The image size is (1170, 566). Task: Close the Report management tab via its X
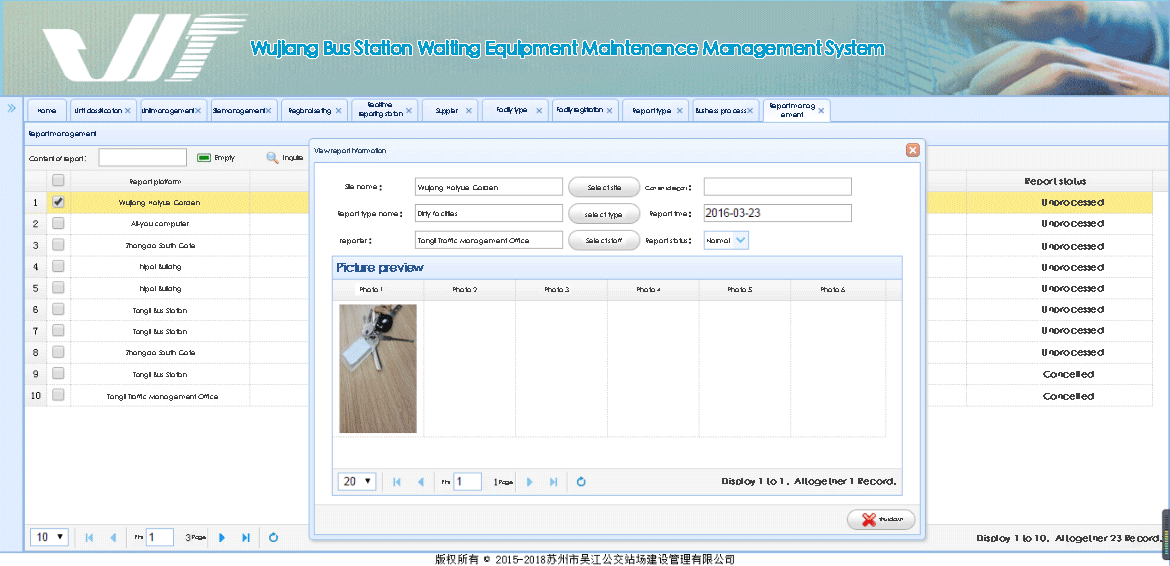[821, 111]
